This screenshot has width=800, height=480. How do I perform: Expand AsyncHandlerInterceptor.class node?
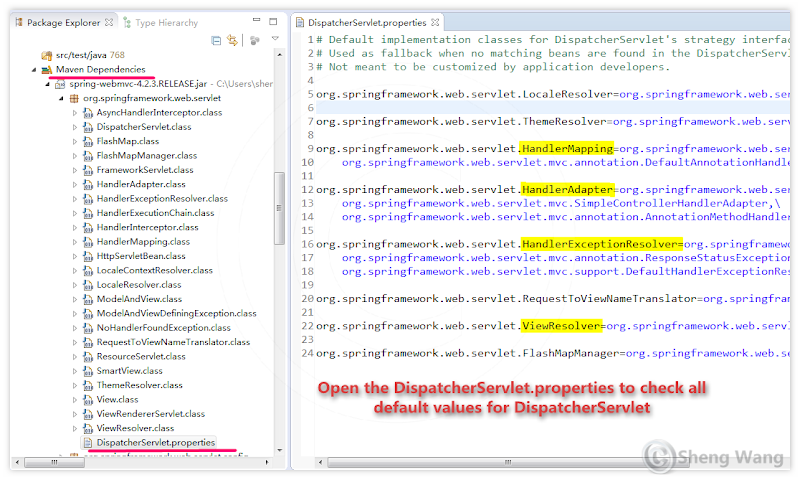click(74, 113)
